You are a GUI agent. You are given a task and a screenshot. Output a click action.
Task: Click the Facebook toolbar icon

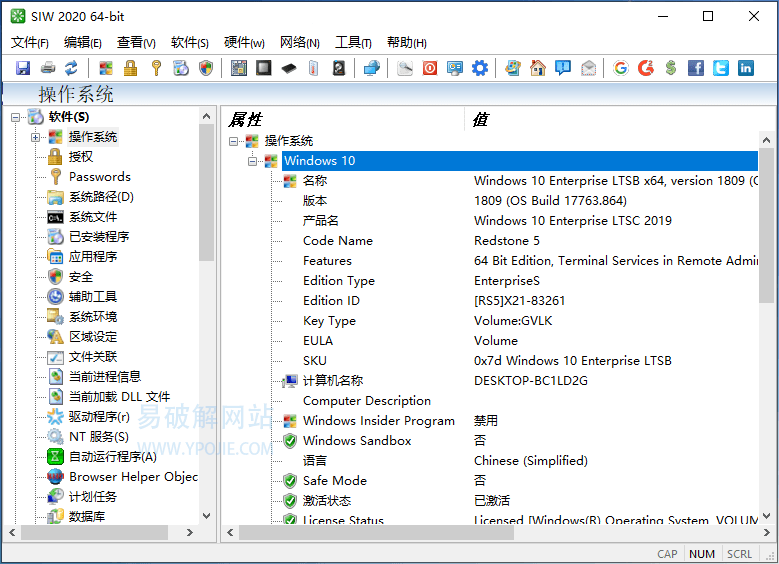[x=695, y=68]
